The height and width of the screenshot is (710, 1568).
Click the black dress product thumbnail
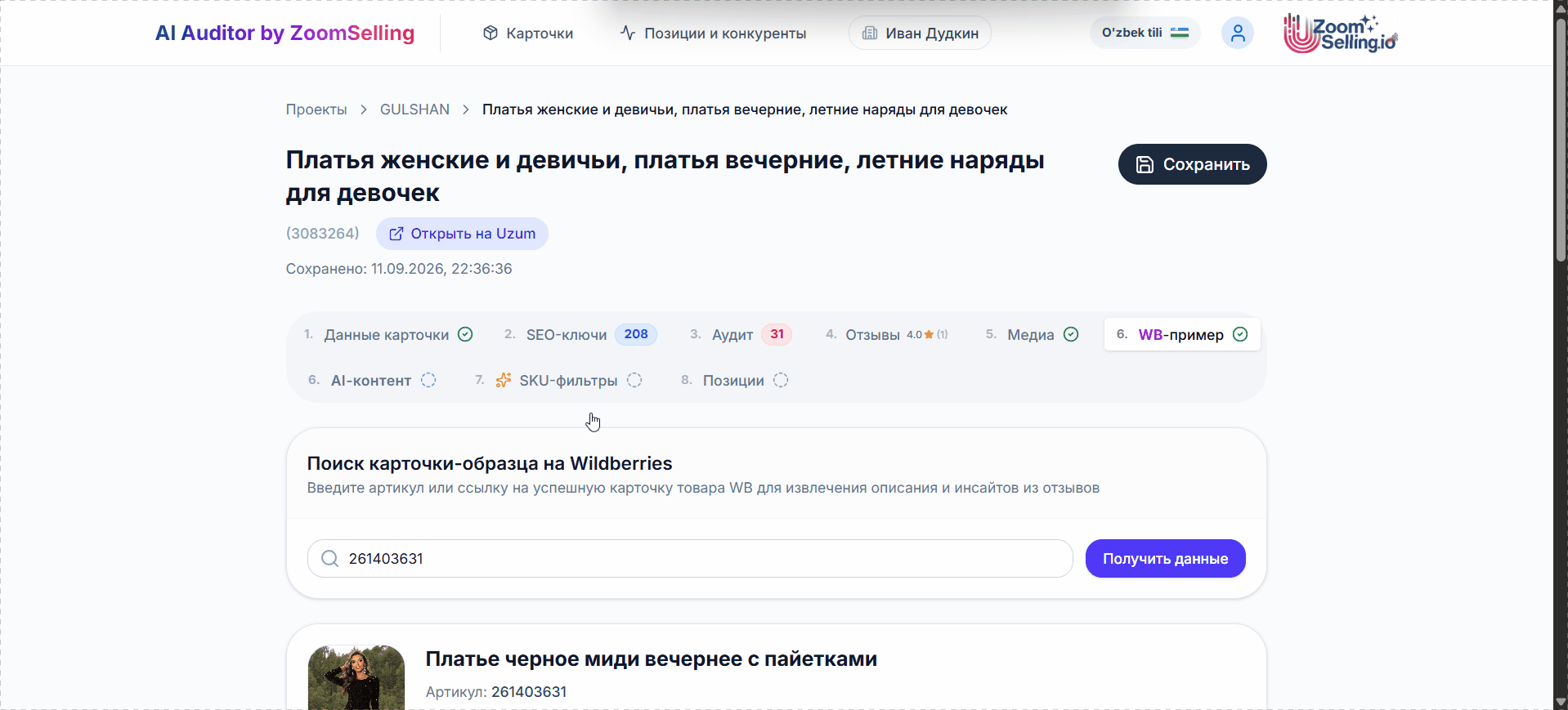(x=356, y=677)
